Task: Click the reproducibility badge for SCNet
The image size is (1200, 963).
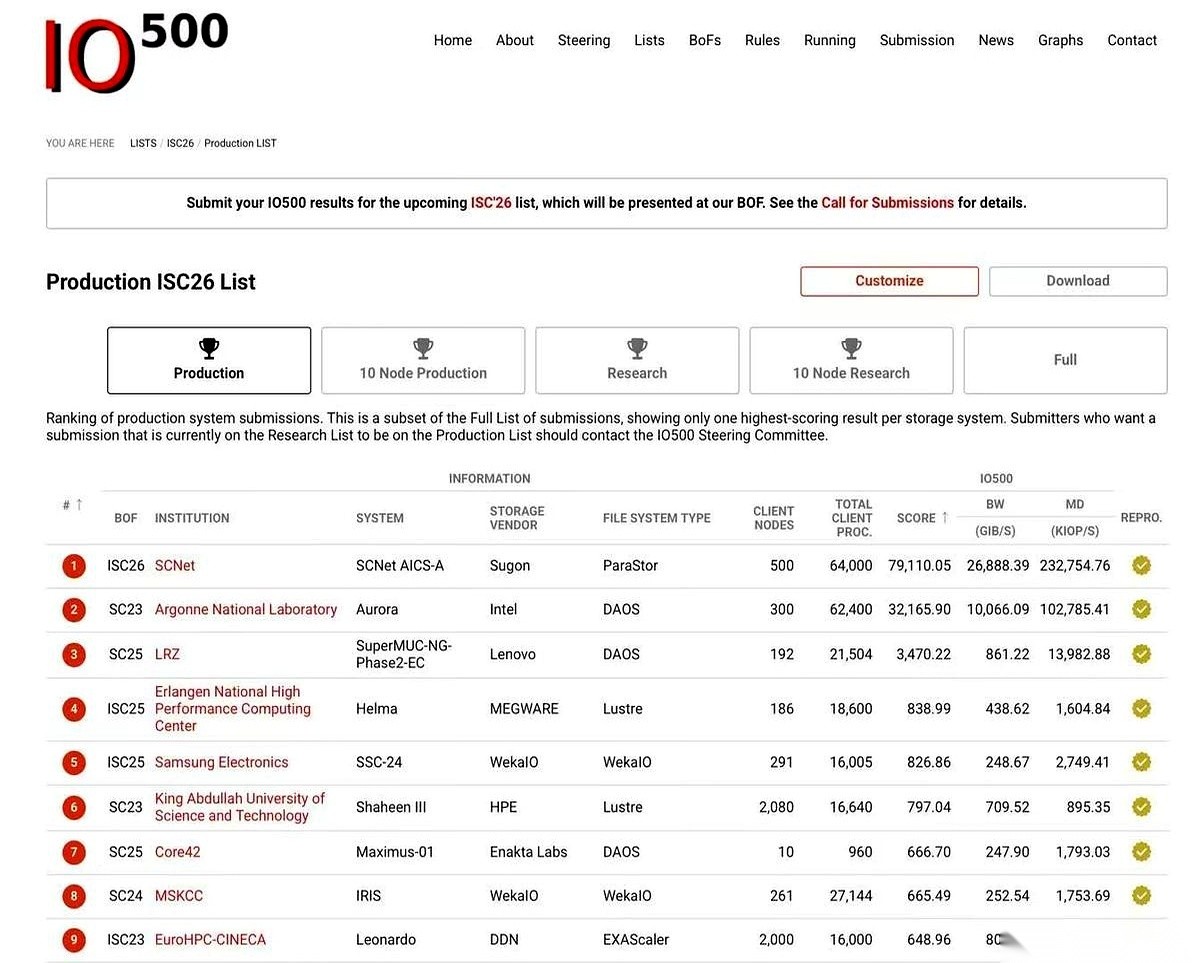Action: click(x=1141, y=566)
